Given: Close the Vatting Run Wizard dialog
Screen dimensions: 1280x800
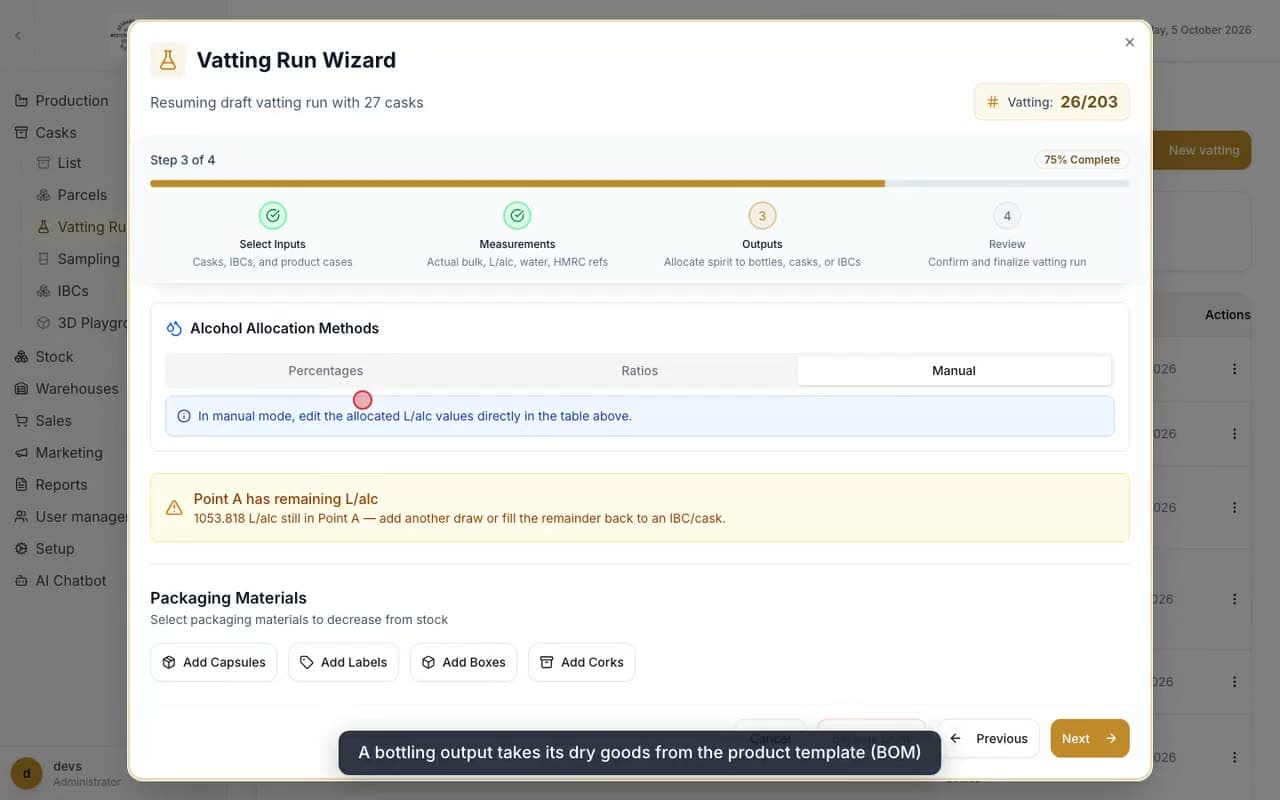Looking at the screenshot, I should pos(1130,42).
